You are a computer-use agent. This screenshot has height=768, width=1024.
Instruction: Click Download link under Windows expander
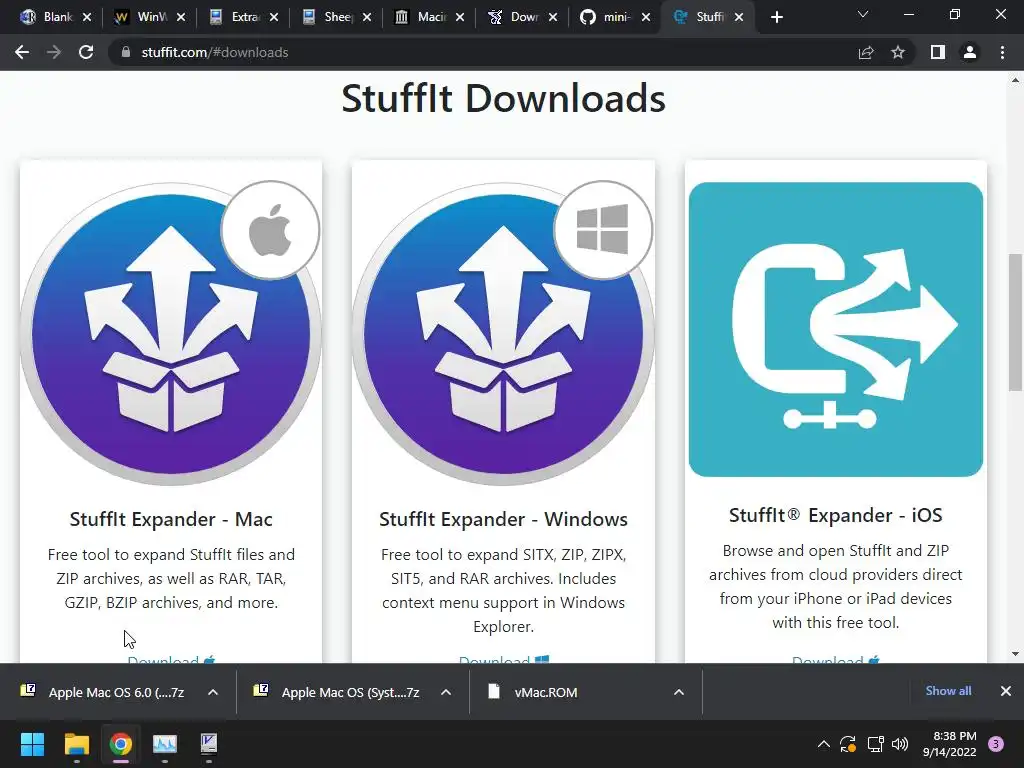tap(504, 659)
